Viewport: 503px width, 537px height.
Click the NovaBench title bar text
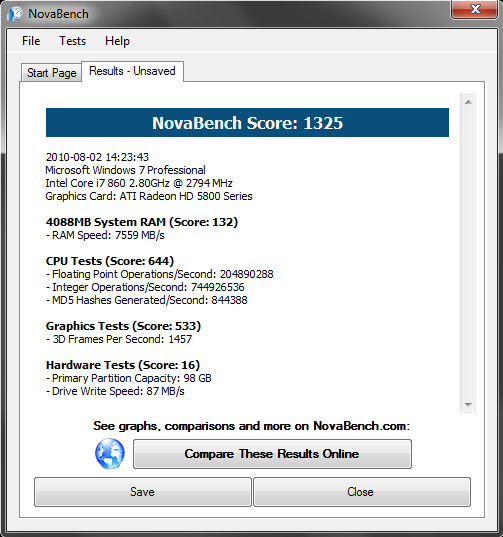(x=58, y=14)
